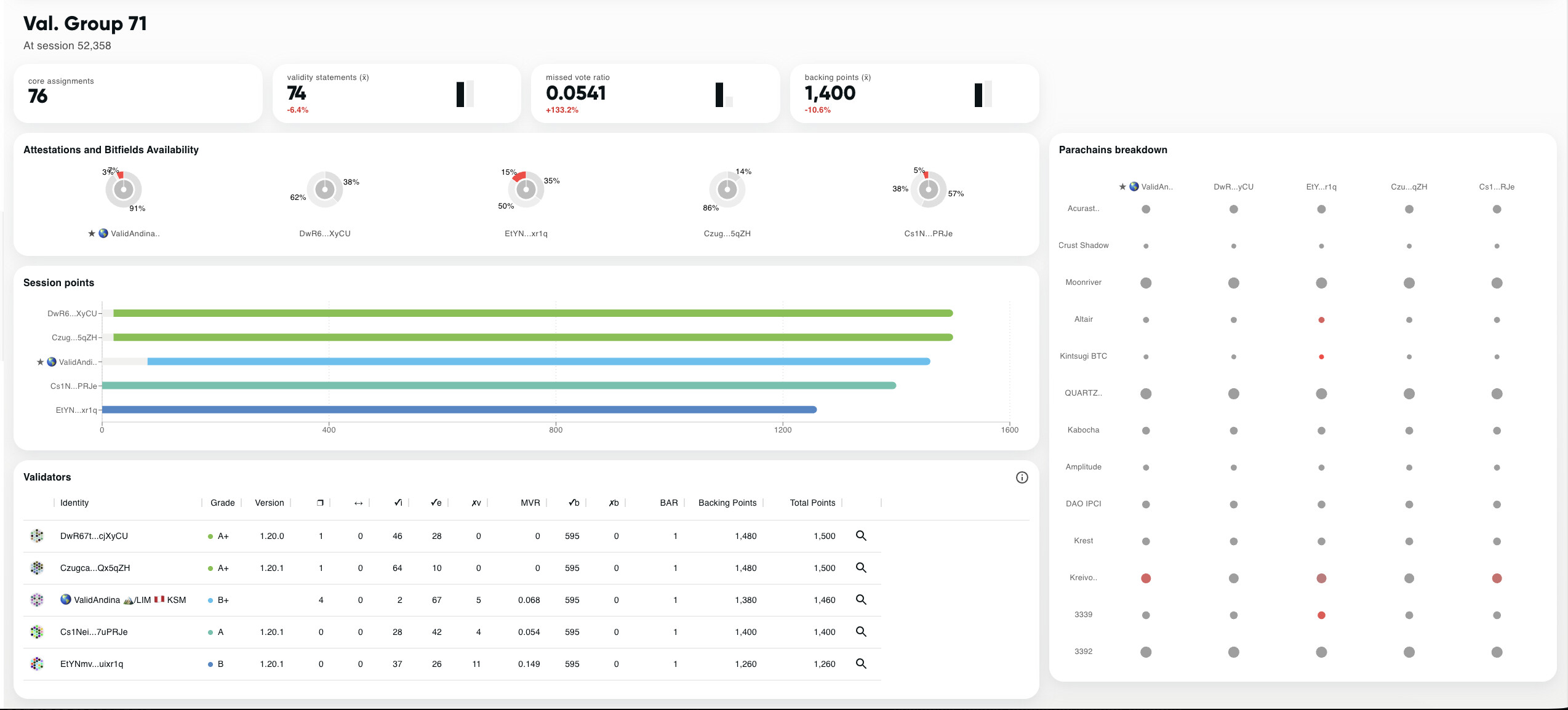Click red Altair dot under EtY...r1q column
1568x710 pixels.
point(1321,320)
